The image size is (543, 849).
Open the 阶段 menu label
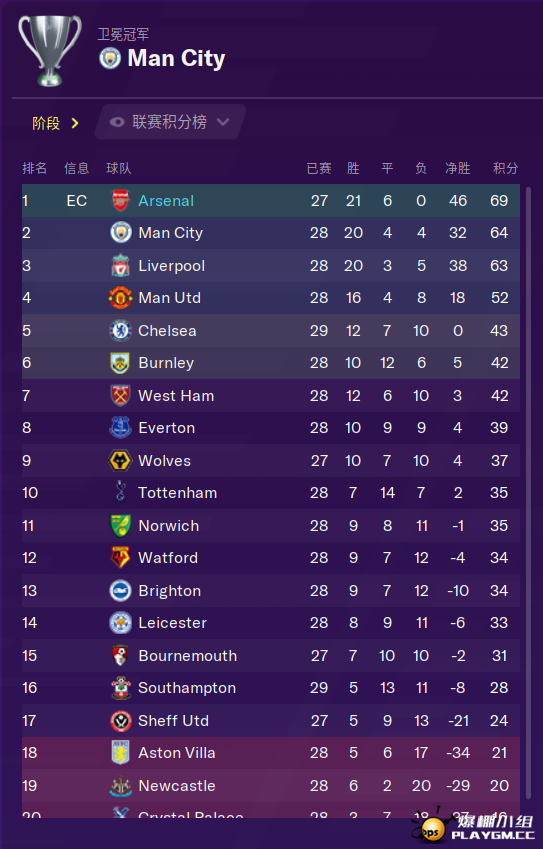coord(46,123)
